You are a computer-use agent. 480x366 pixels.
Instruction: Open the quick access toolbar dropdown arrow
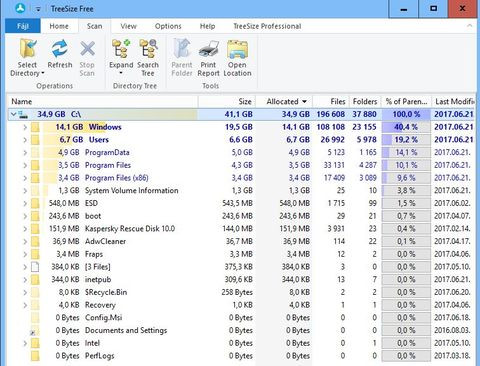coord(38,9)
